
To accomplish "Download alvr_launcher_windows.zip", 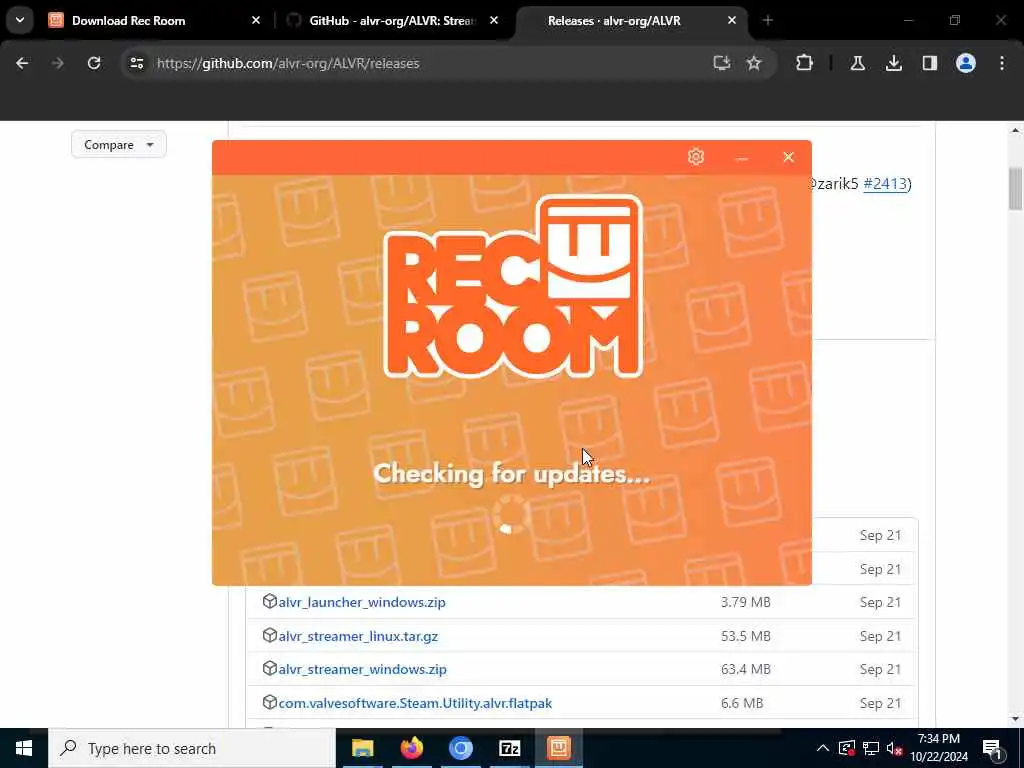I will click(362, 602).
